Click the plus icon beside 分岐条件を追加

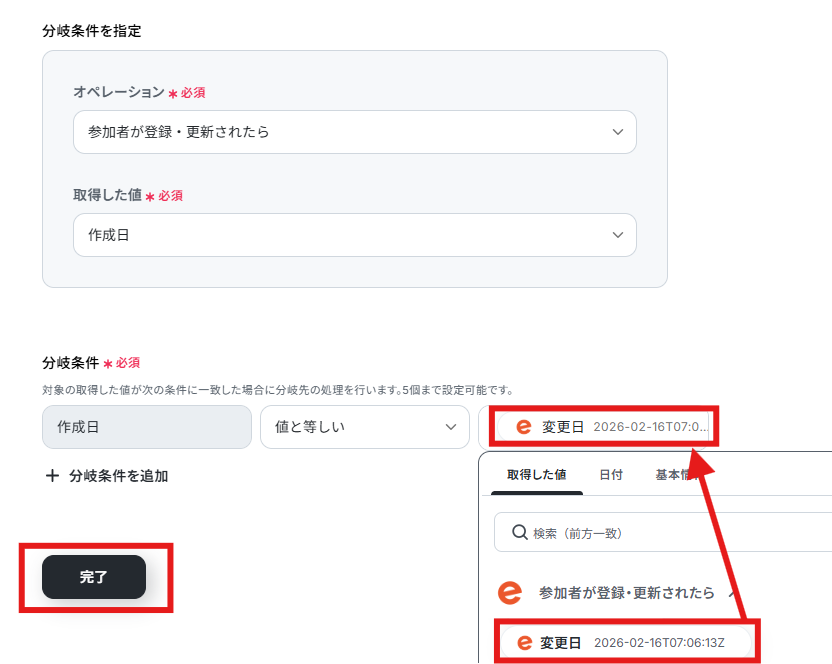point(52,476)
